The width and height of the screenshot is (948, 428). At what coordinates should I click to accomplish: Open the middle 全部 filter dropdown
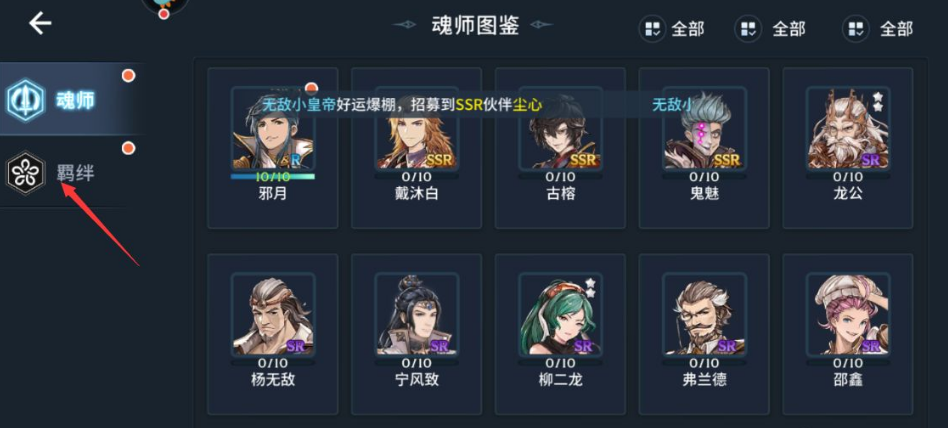(x=770, y=28)
